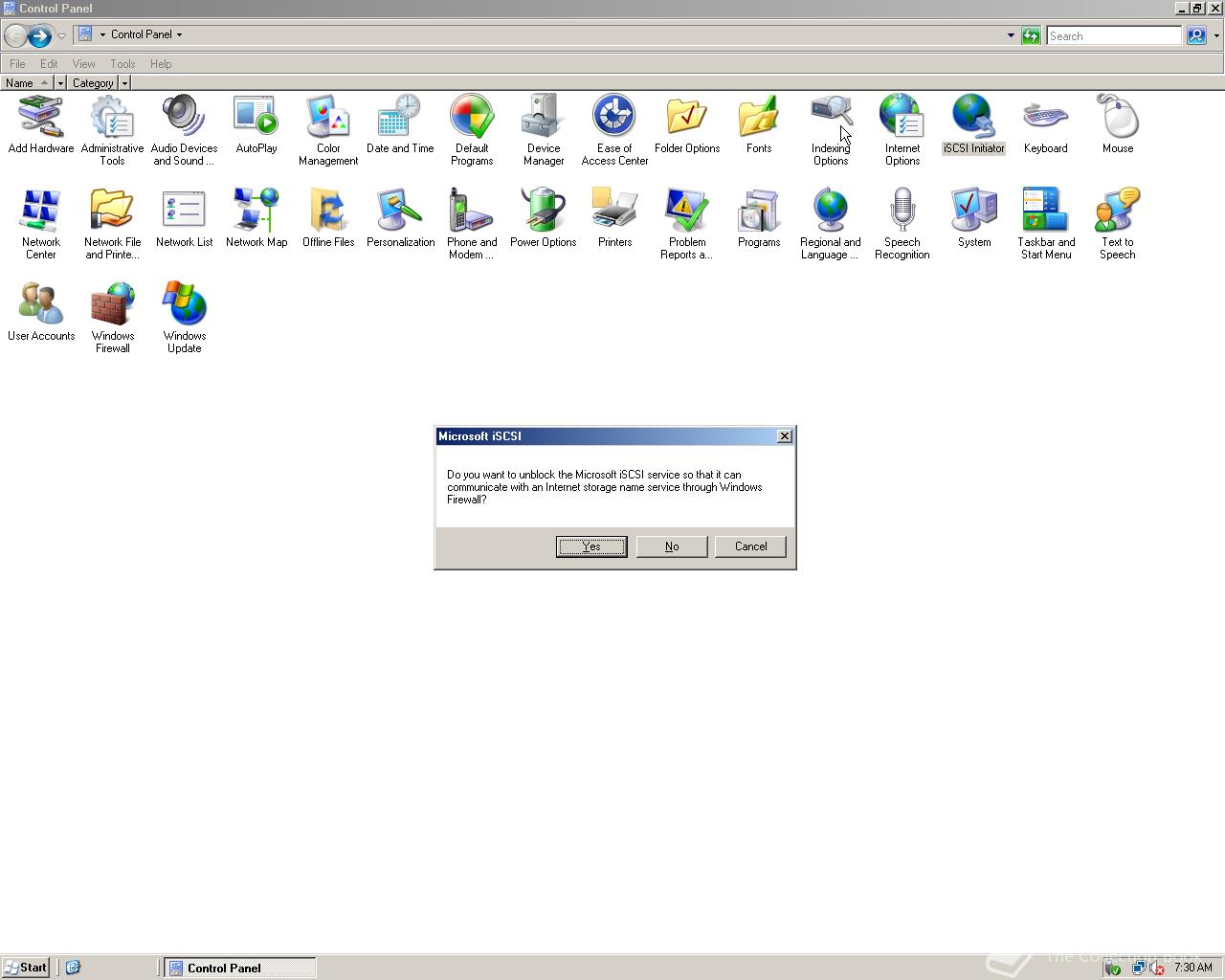Click Yes in the Microsoft iSCSI dialog
This screenshot has width=1225, height=980.
pos(591,546)
